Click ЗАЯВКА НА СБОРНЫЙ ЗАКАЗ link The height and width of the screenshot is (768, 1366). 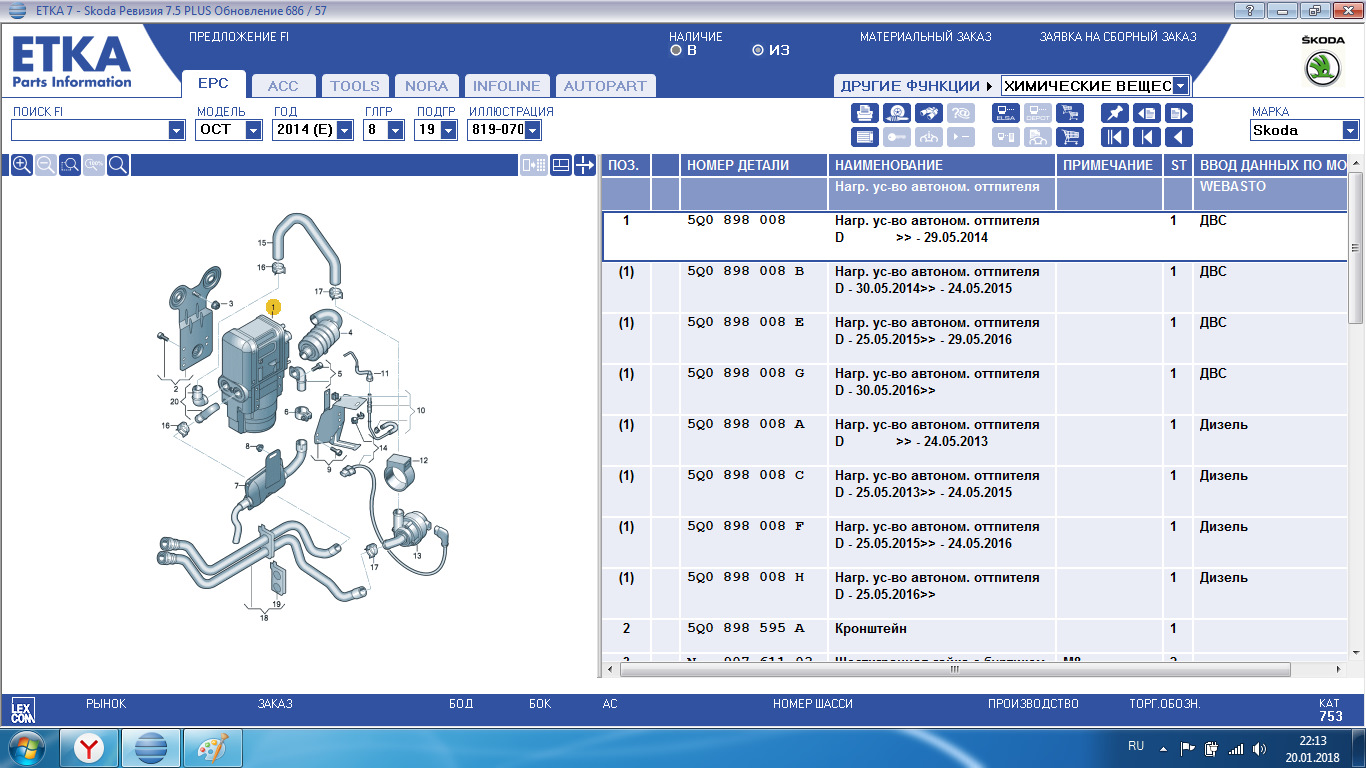pos(1118,37)
